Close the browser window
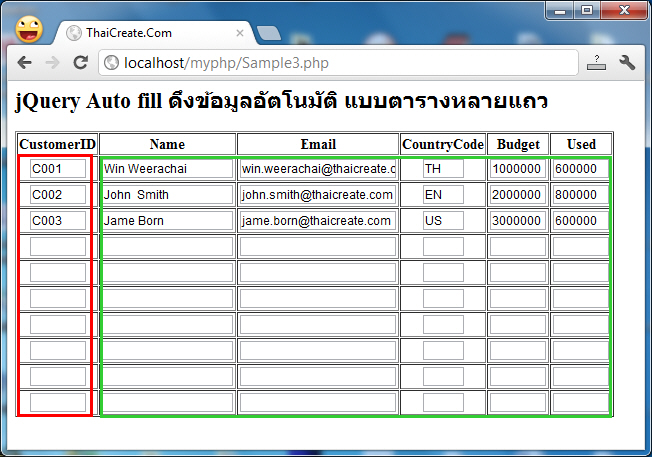This screenshot has height=457, width=652. 624,11
